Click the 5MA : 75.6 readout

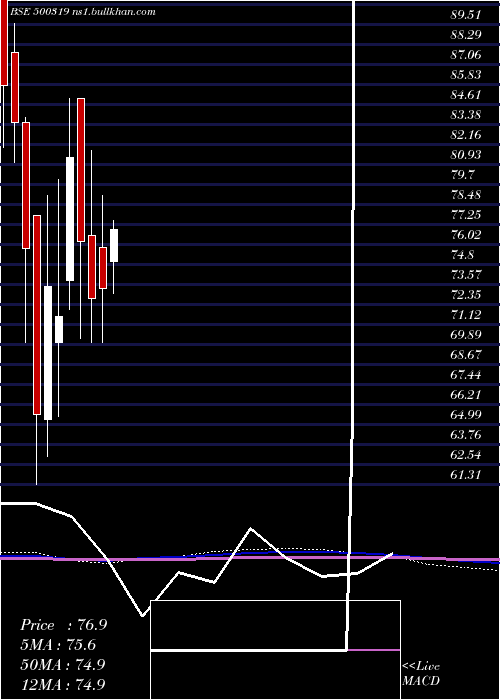click(x=58, y=645)
